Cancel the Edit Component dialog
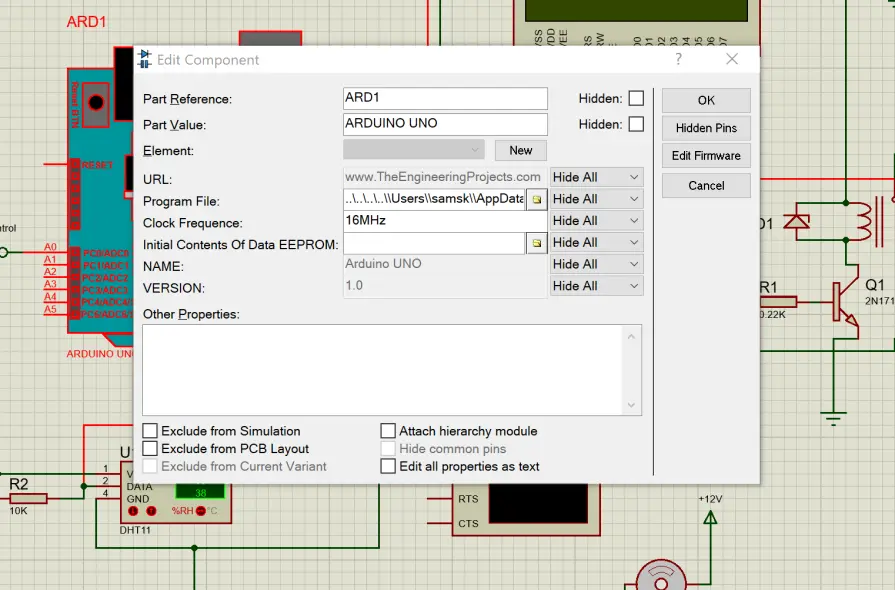 [706, 185]
